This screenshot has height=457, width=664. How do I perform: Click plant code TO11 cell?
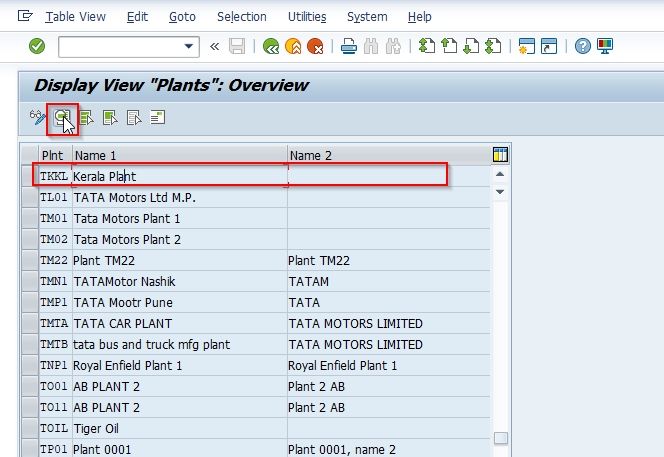55,407
